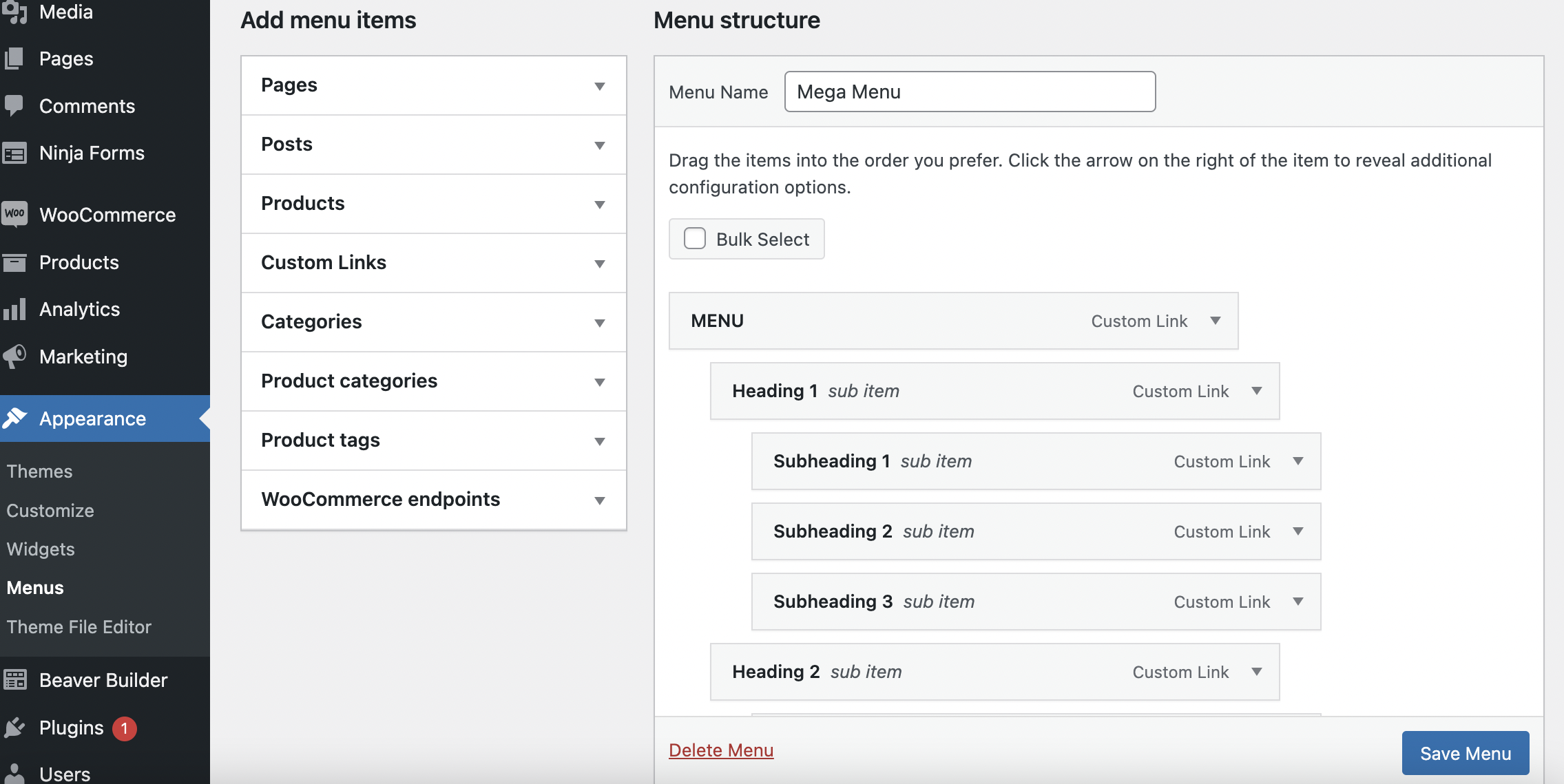Click the Plugins plug icon
The width and height of the screenshot is (1564, 784).
coord(14,728)
